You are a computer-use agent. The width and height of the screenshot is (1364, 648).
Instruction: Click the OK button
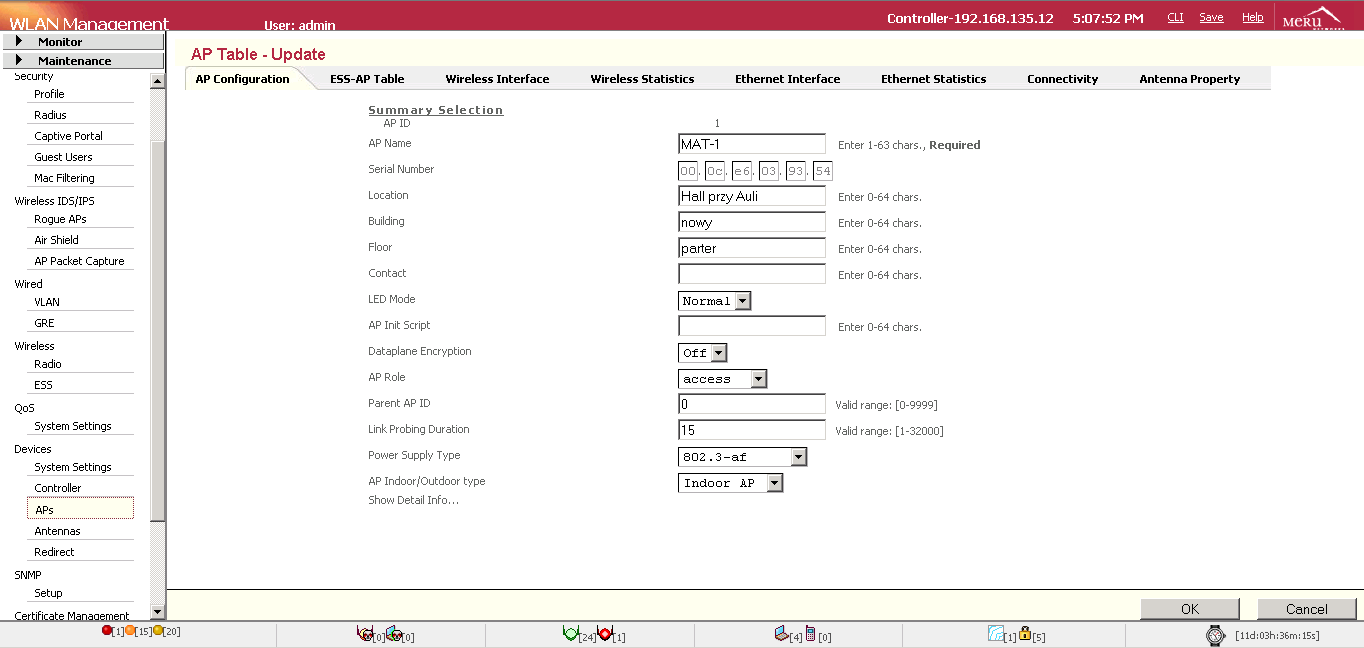point(1190,609)
